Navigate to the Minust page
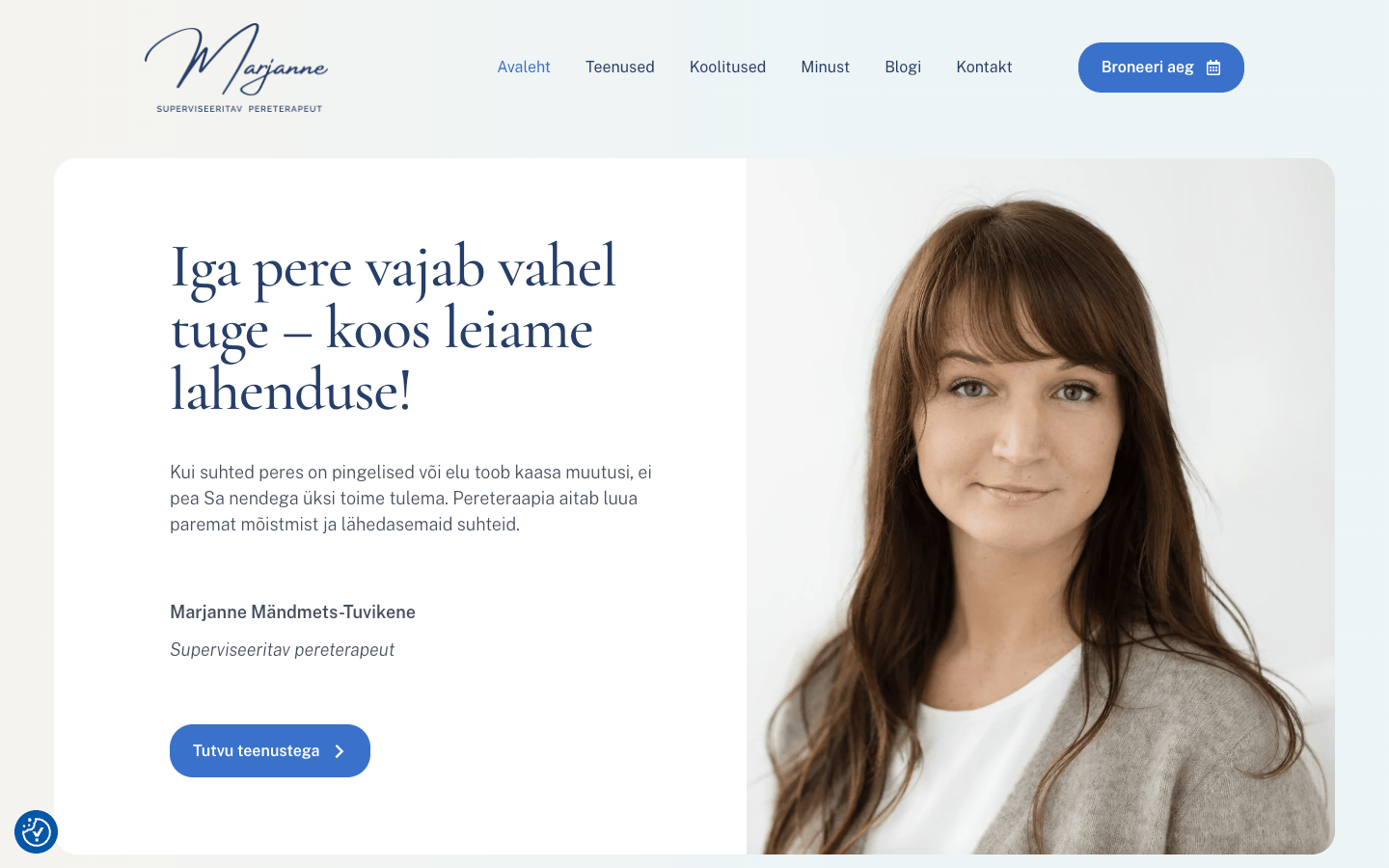 pos(825,67)
